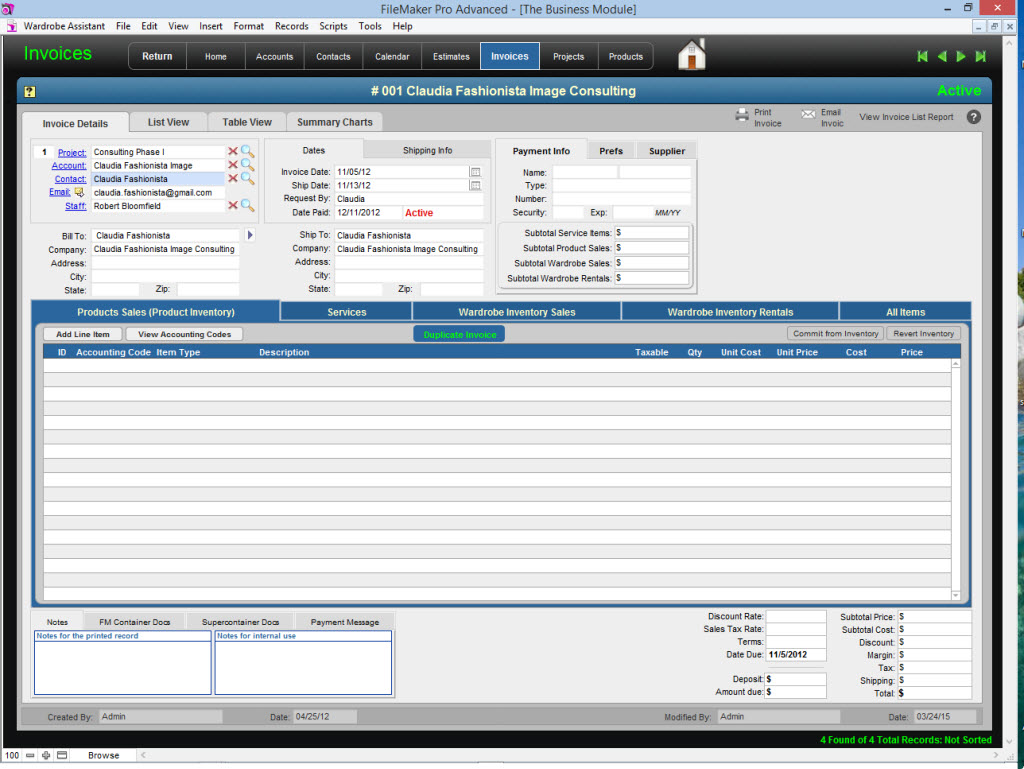Switch to Wardrobe Inventory Rentals tab

(730, 312)
